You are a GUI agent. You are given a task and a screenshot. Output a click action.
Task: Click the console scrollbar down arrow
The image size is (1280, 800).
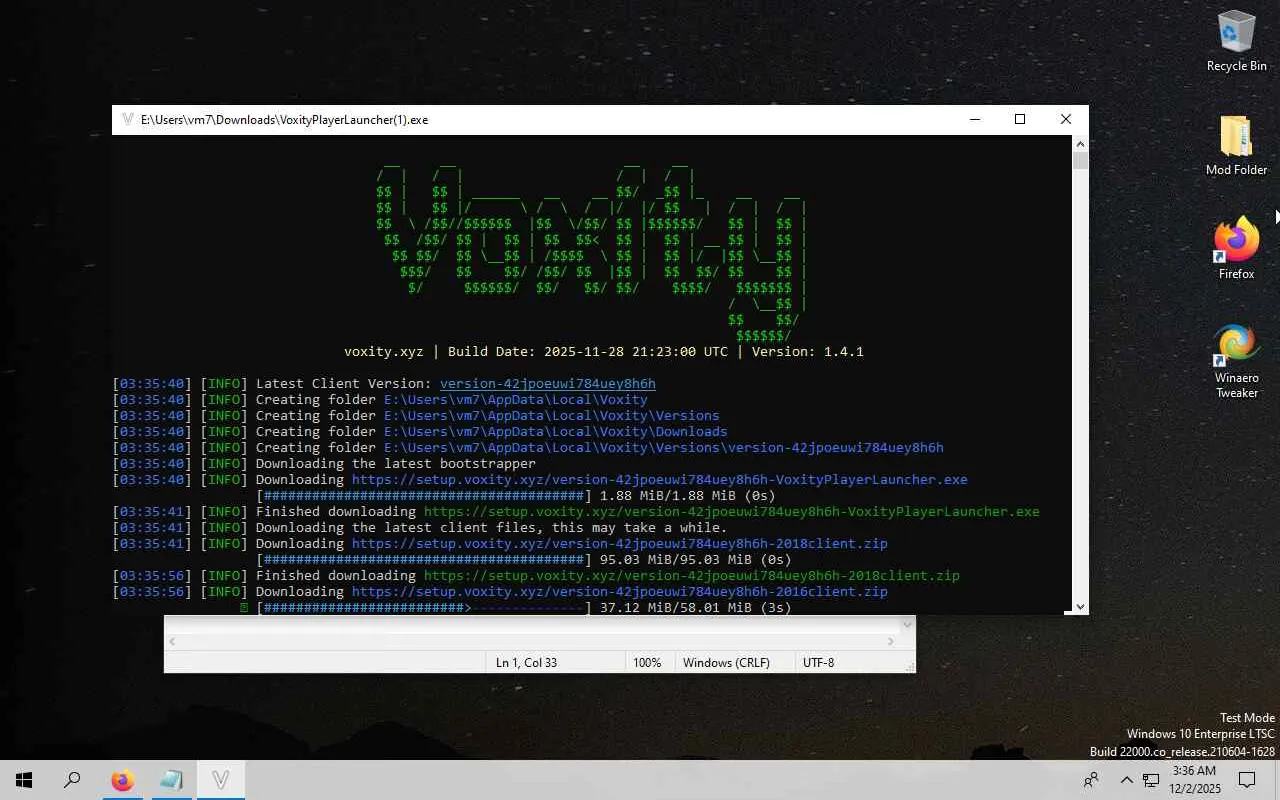point(1080,606)
